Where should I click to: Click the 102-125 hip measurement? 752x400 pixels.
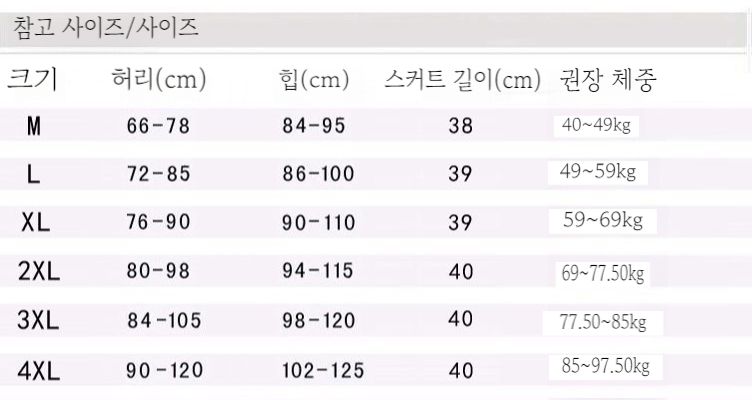pos(323,371)
